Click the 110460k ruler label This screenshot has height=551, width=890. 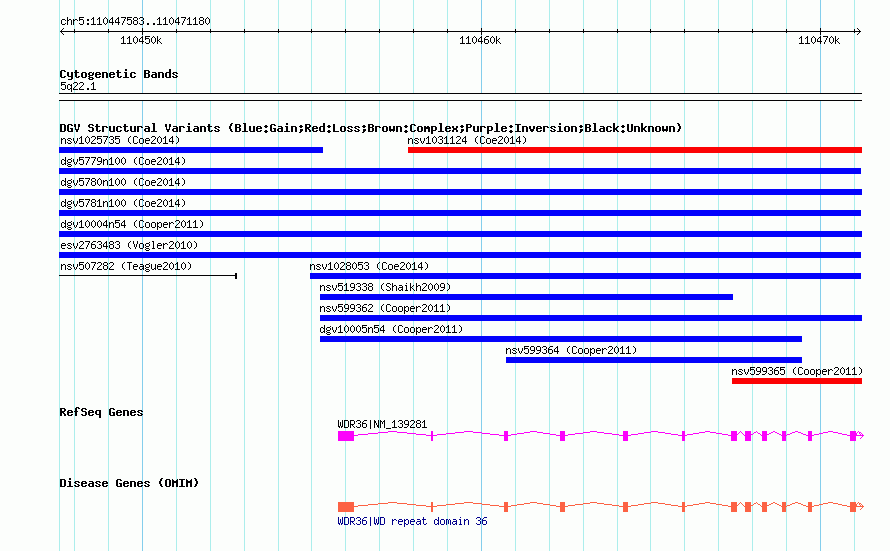click(480, 40)
